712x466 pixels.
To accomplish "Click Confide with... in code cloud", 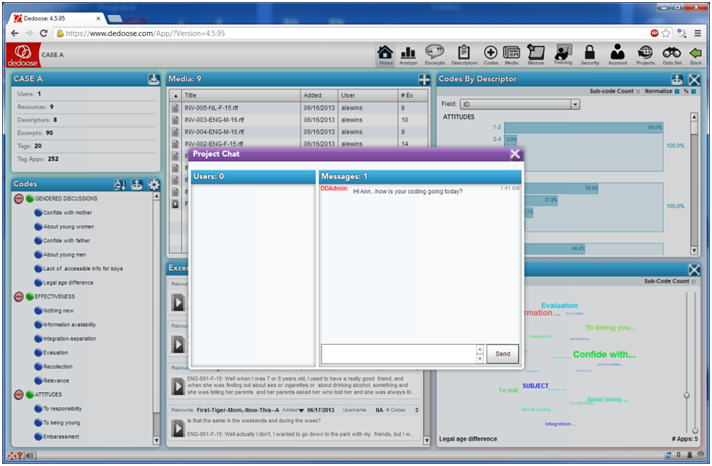I will [x=604, y=354].
